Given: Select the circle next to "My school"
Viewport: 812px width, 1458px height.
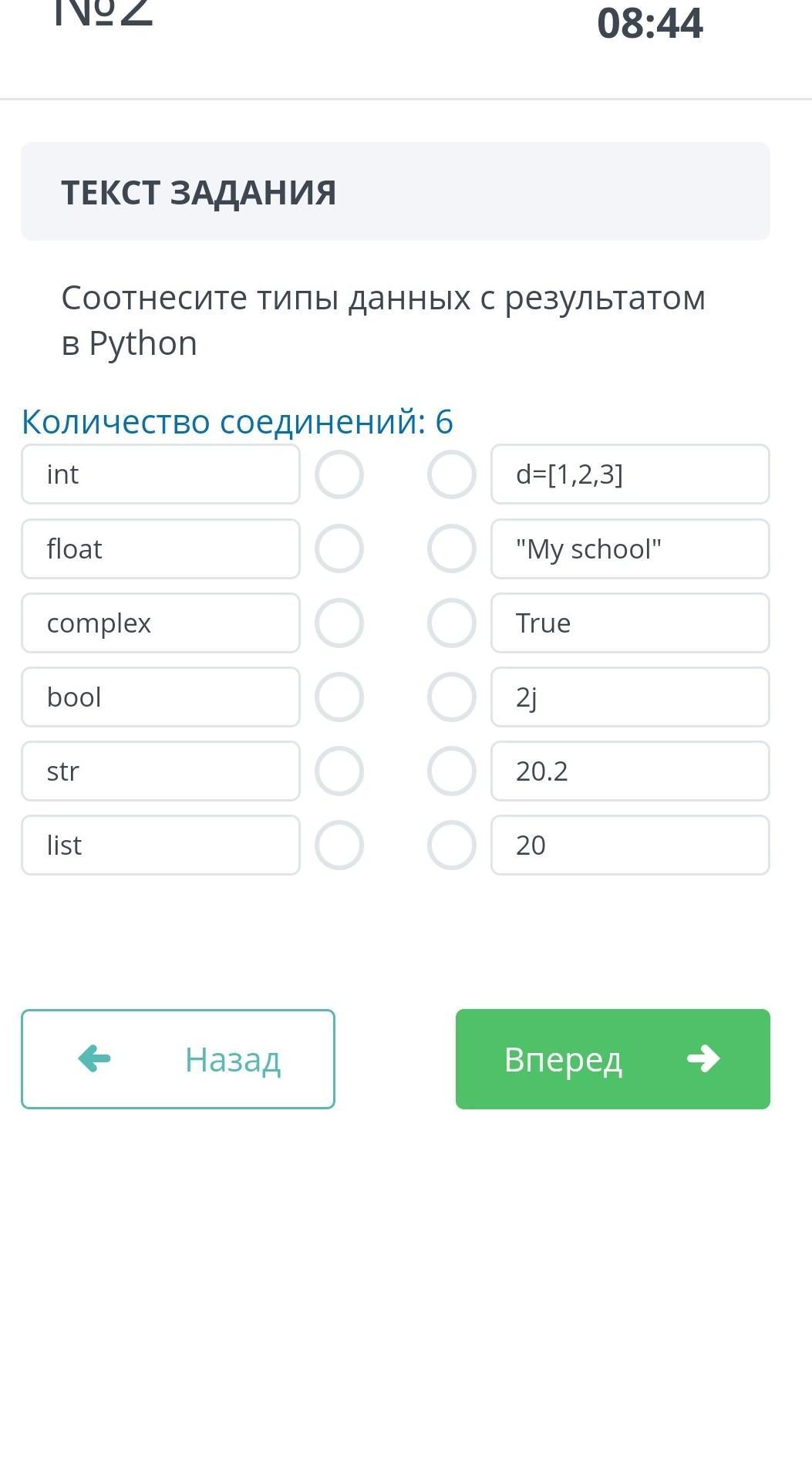Looking at the screenshot, I should coord(452,548).
